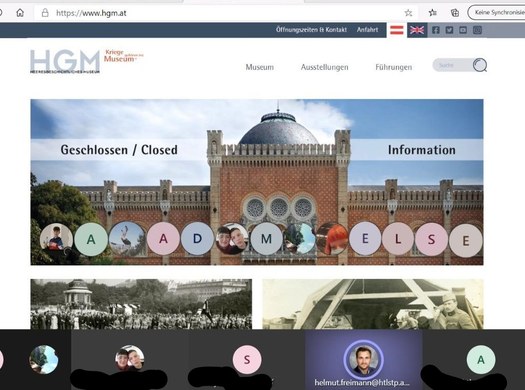Open the HGM YouTube channel icon
Image resolution: width=525 pixels, height=390 pixels.
[x=463, y=30]
